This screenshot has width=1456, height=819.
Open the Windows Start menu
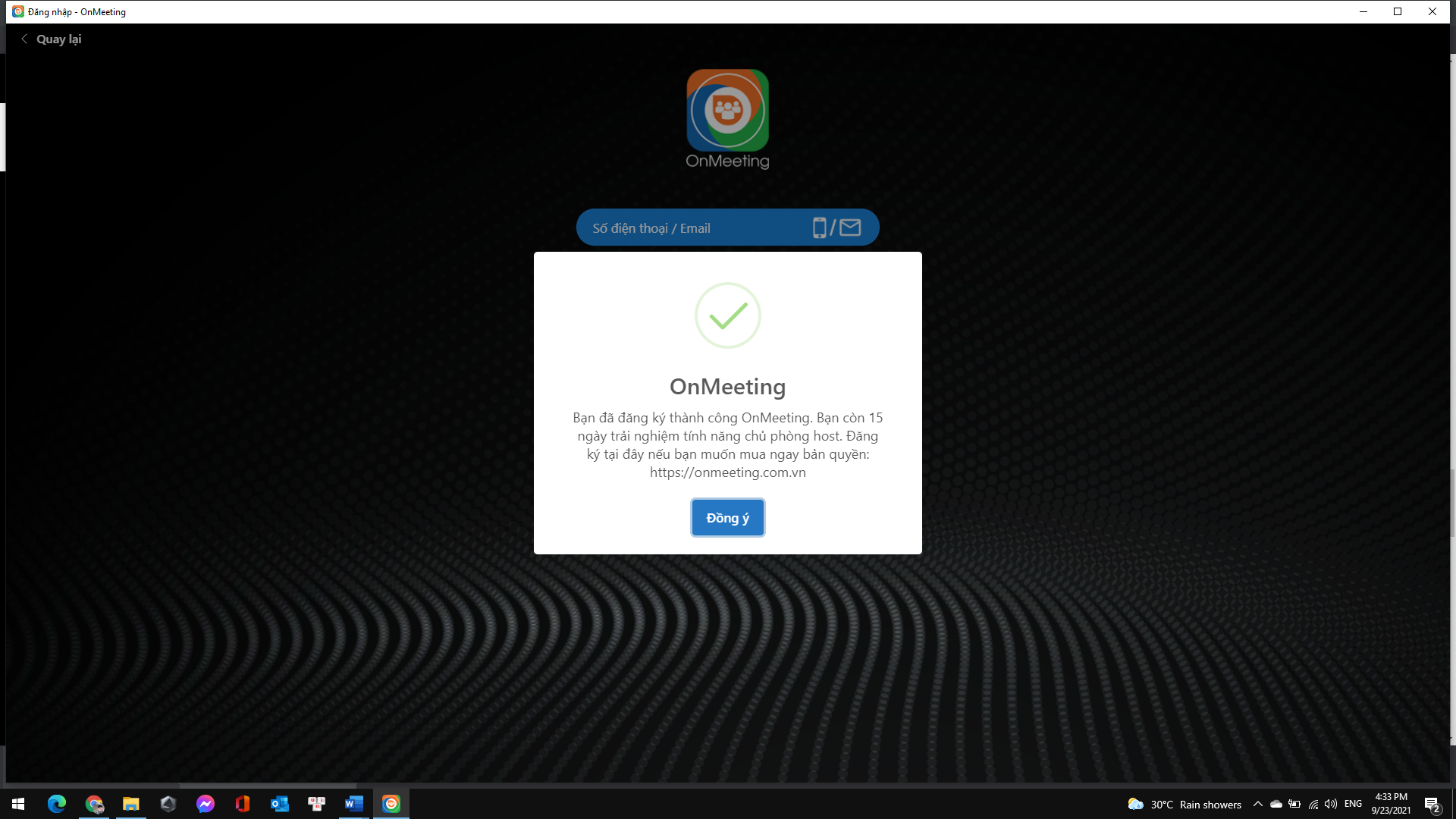point(18,804)
